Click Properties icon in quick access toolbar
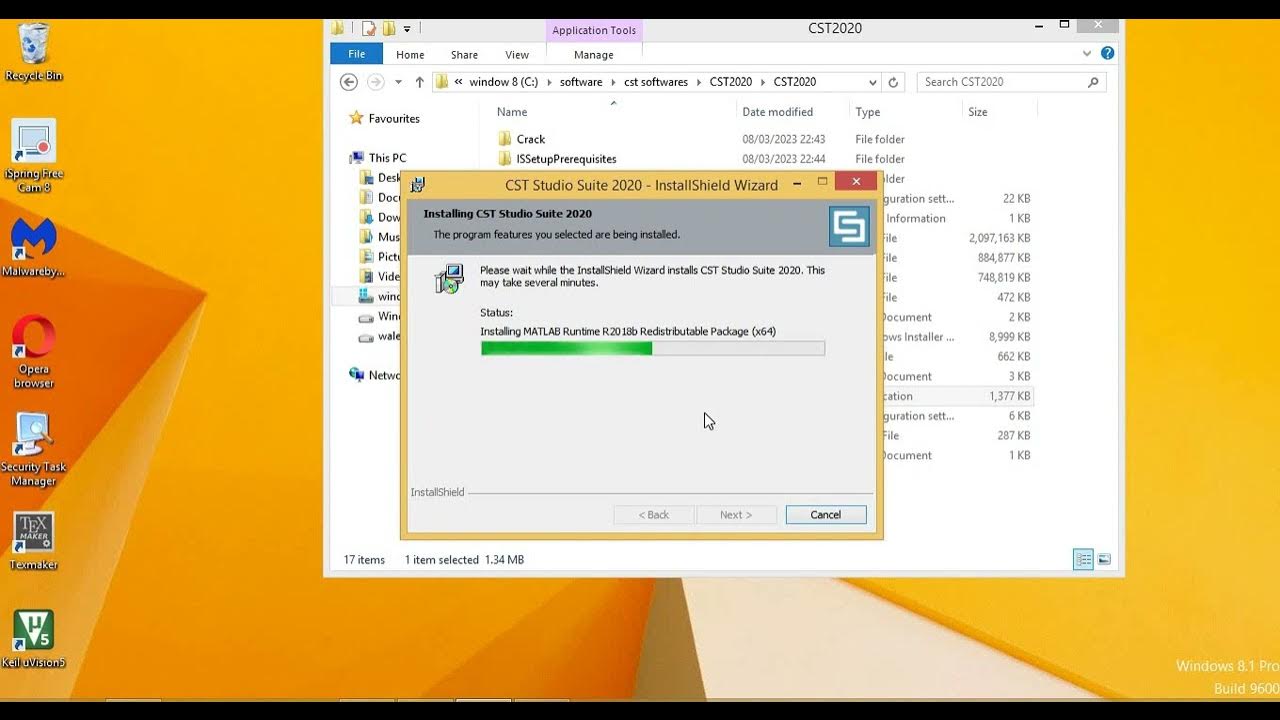Viewport: 1280px width, 720px height. (369, 29)
